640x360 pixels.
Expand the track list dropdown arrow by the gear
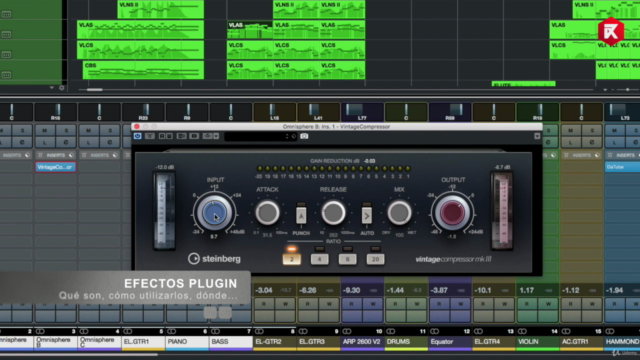coord(52,88)
